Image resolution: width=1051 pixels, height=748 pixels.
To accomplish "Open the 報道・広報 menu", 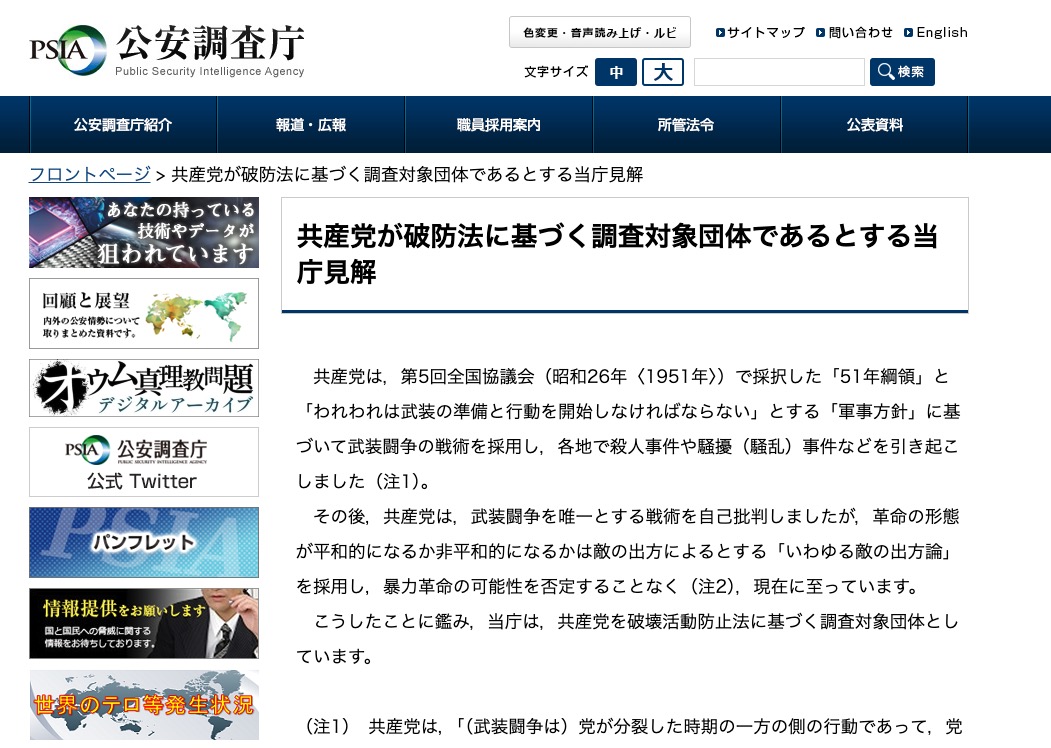I will pyautogui.click(x=311, y=125).
